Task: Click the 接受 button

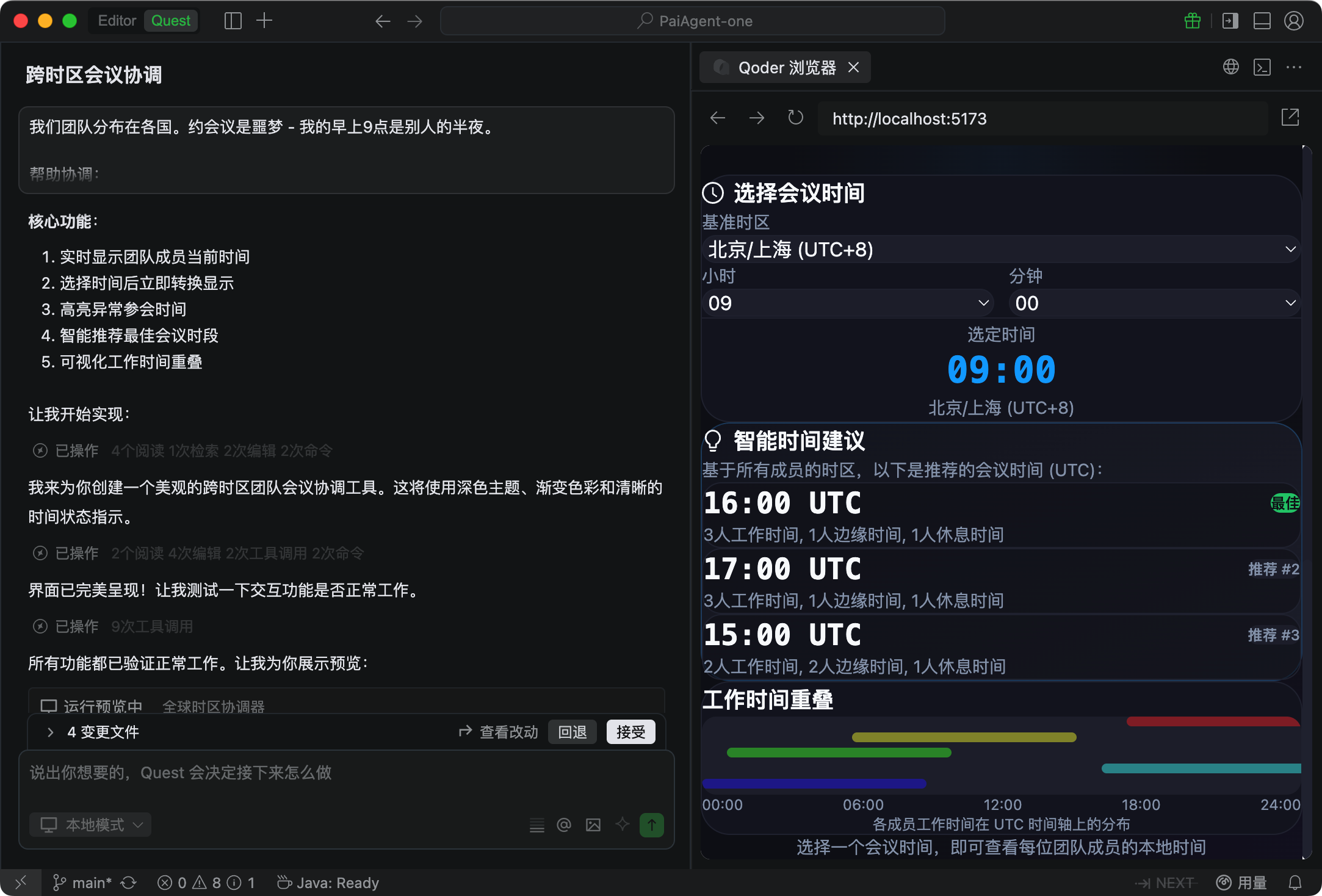Action: (630, 732)
